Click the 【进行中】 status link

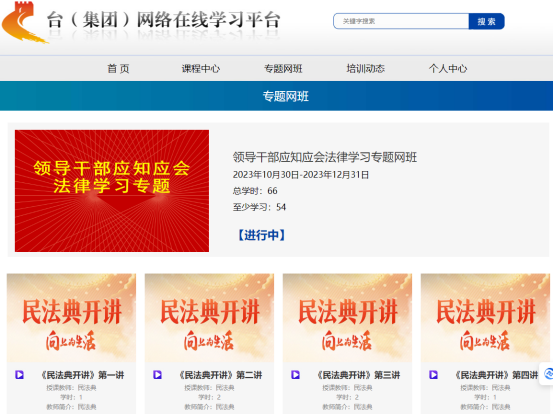[x=261, y=235]
